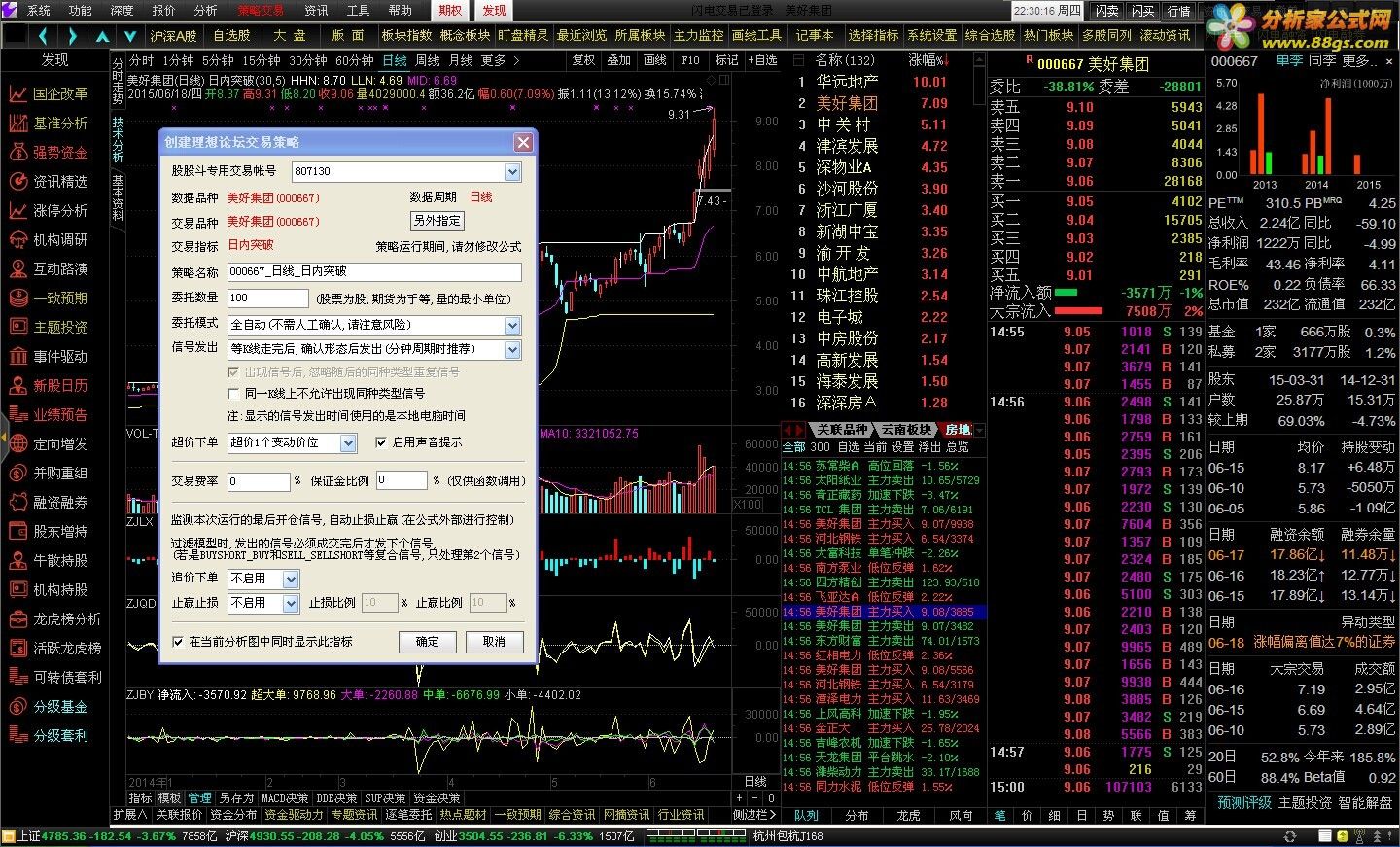Click 闪买 button at top
Viewport: 1400px width, 847px height.
(x=1142, y=11)
